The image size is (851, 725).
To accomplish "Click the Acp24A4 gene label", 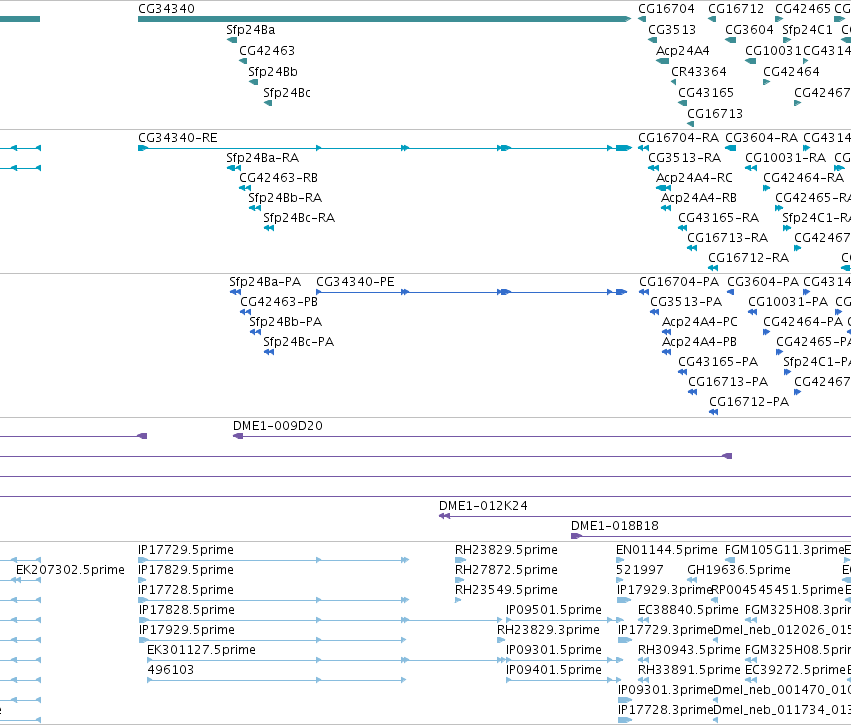I will click(682, 50).
